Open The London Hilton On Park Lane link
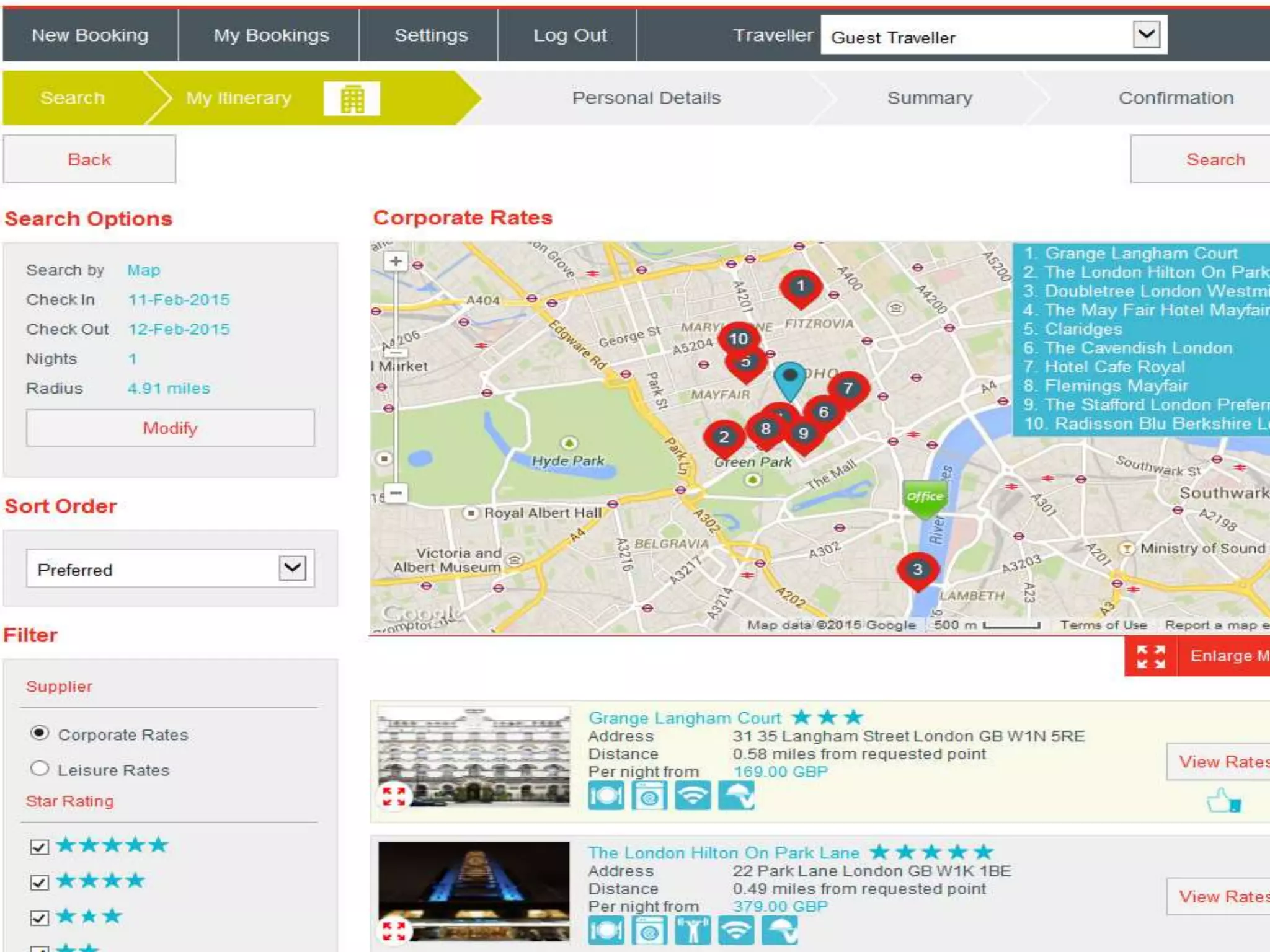 pyautogui.click(x=724, y=853)
